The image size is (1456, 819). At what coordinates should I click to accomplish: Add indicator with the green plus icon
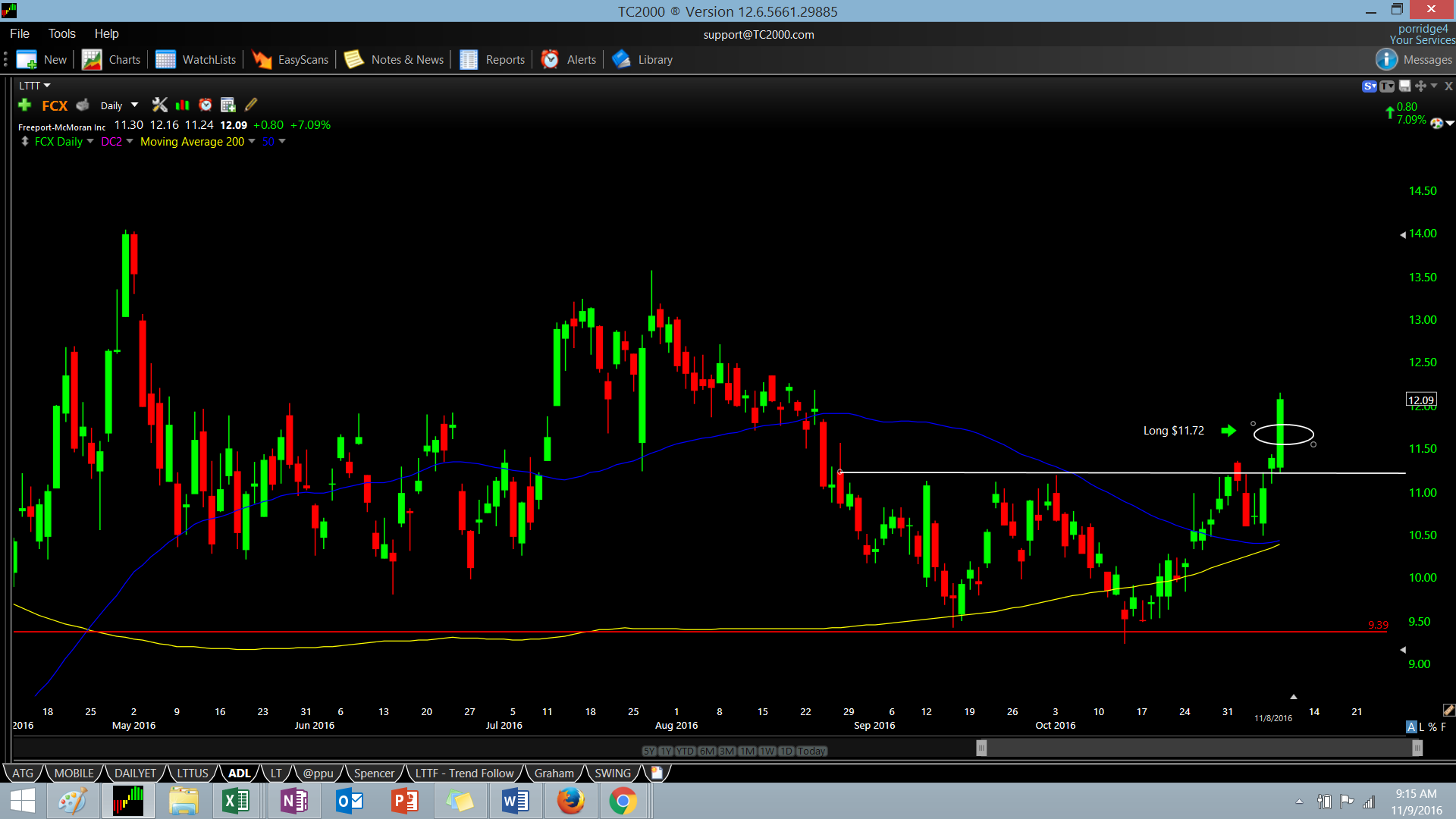pyautogui.click(x=25, y=105)
